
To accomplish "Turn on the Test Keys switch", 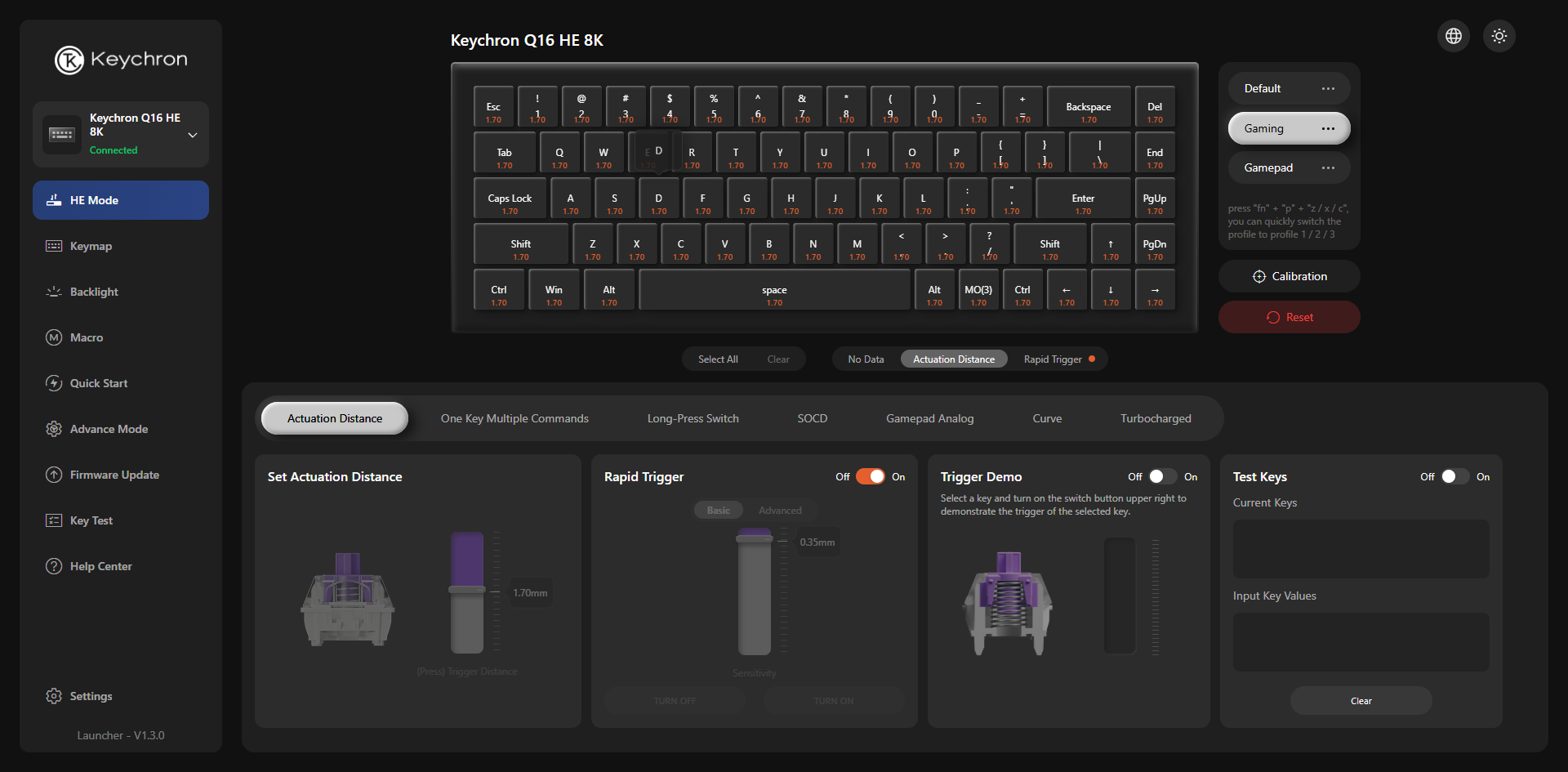I will point(1454,477).
